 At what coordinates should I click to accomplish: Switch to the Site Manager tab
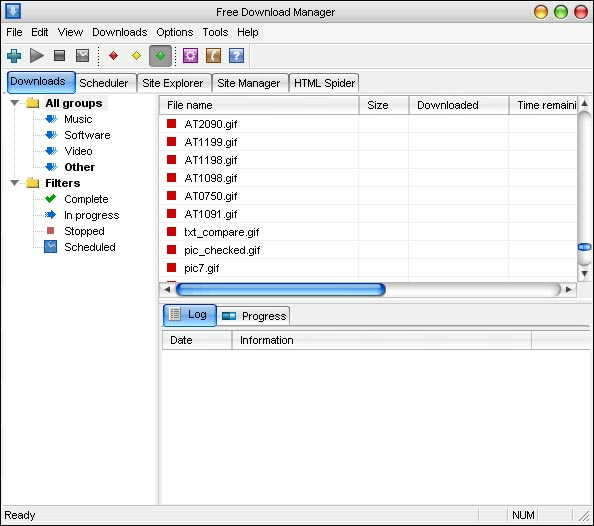(249, 83)
